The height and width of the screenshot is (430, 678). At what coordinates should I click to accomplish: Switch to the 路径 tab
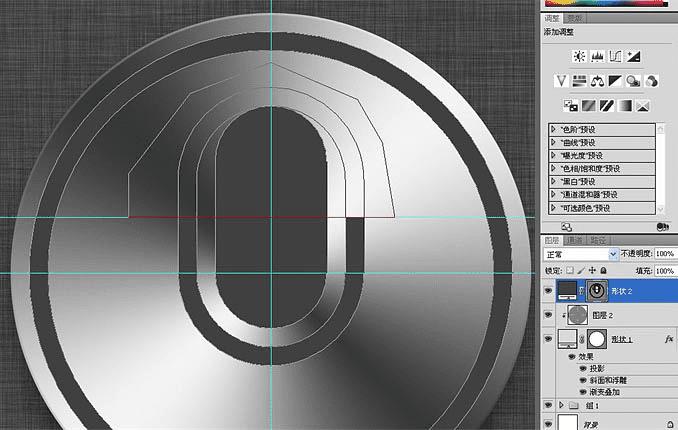click(598, 241)
